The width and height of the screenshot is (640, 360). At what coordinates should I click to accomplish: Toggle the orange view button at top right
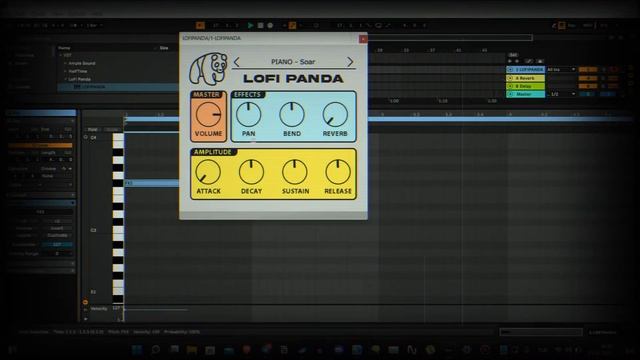click(562, 25)
